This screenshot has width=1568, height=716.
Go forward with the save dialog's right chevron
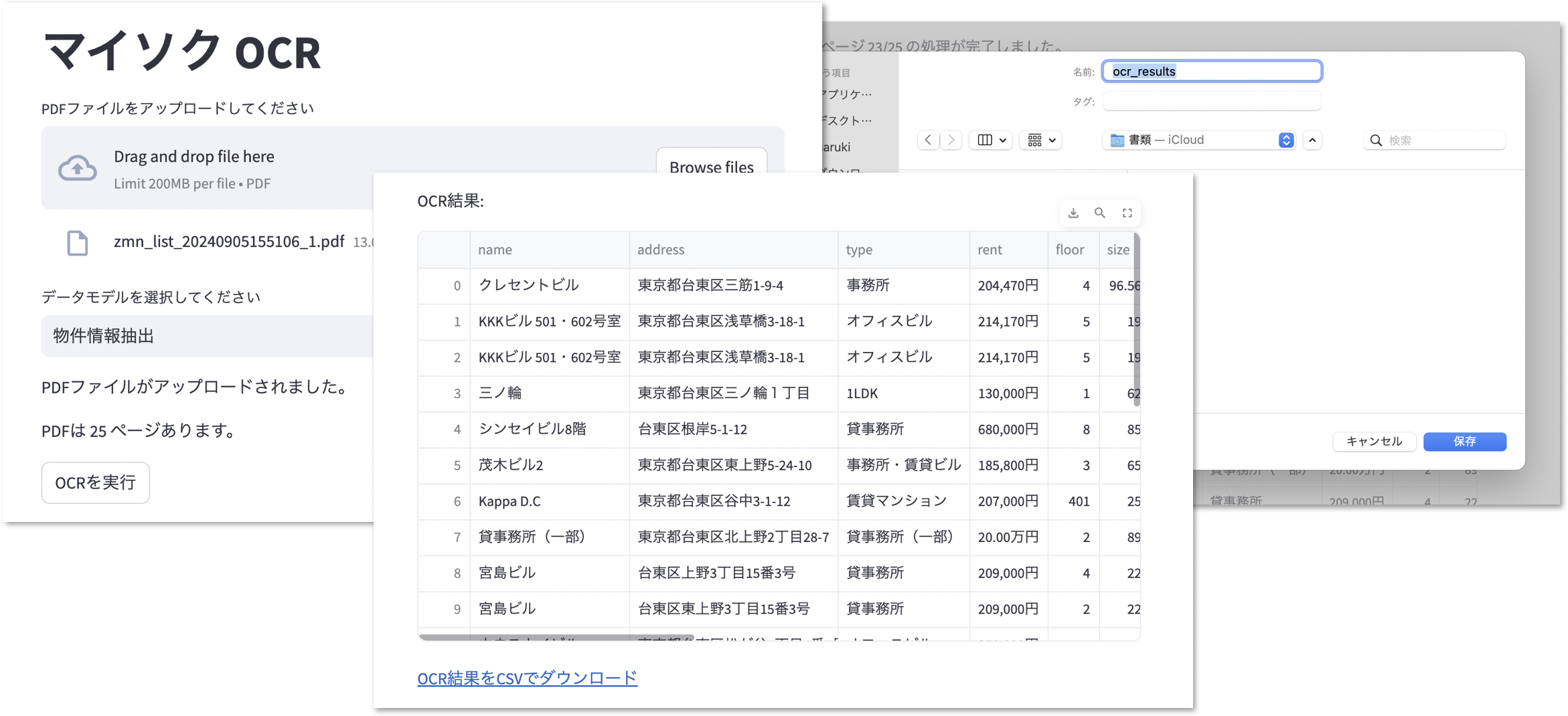pyautogui.click(x=951, y=140)
